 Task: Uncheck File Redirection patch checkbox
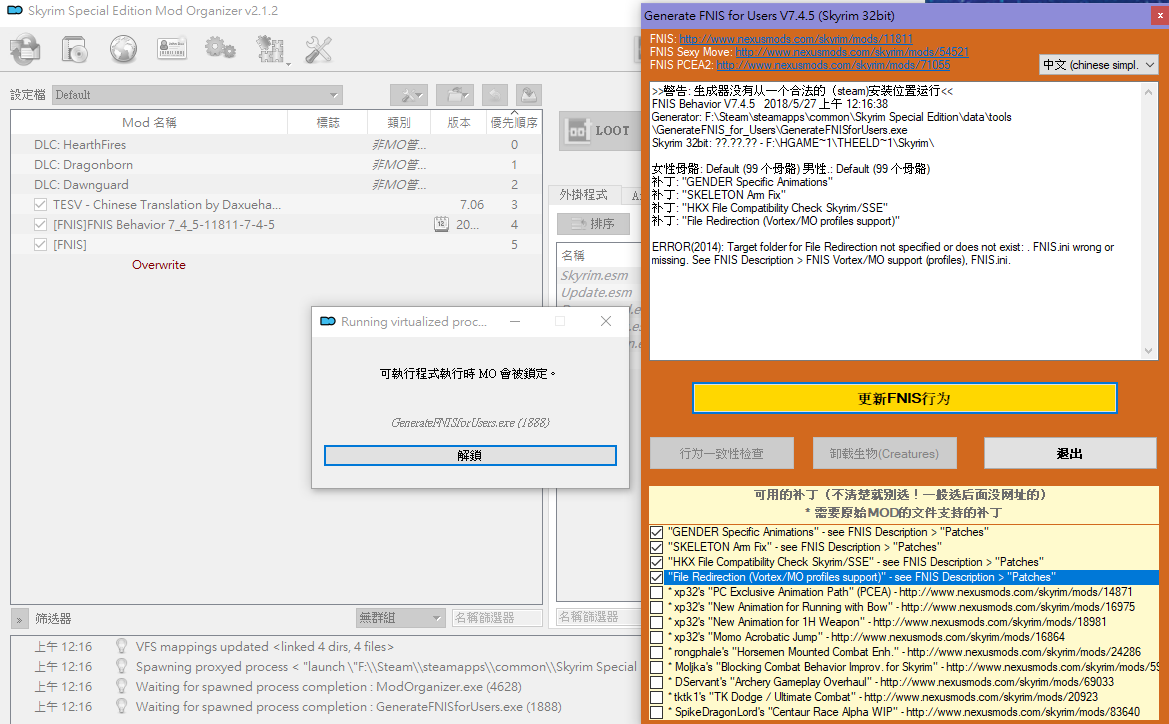pos(656,577)
